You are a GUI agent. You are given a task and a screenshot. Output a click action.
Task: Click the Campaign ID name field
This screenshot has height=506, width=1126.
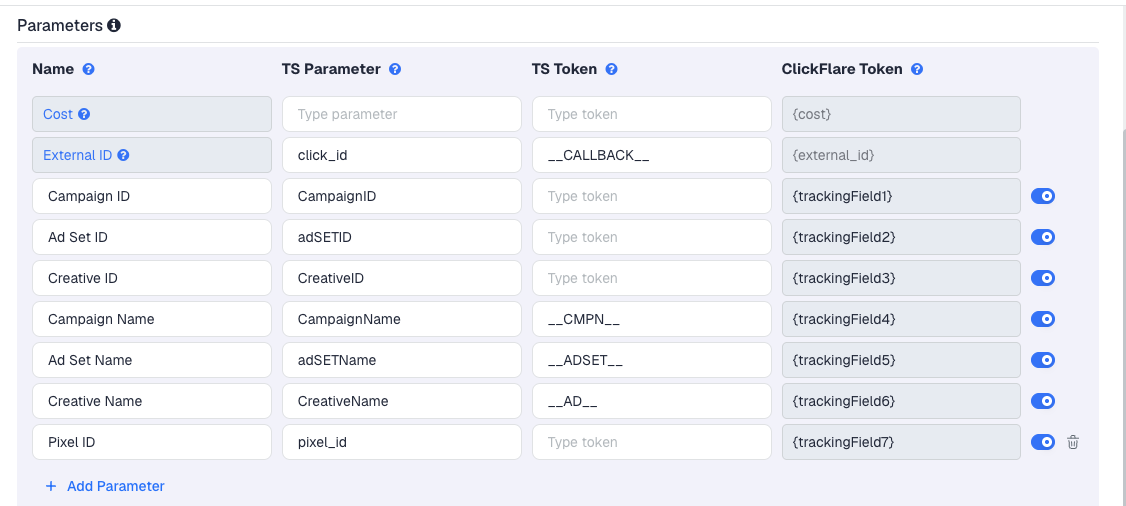(x=152, y=196)
